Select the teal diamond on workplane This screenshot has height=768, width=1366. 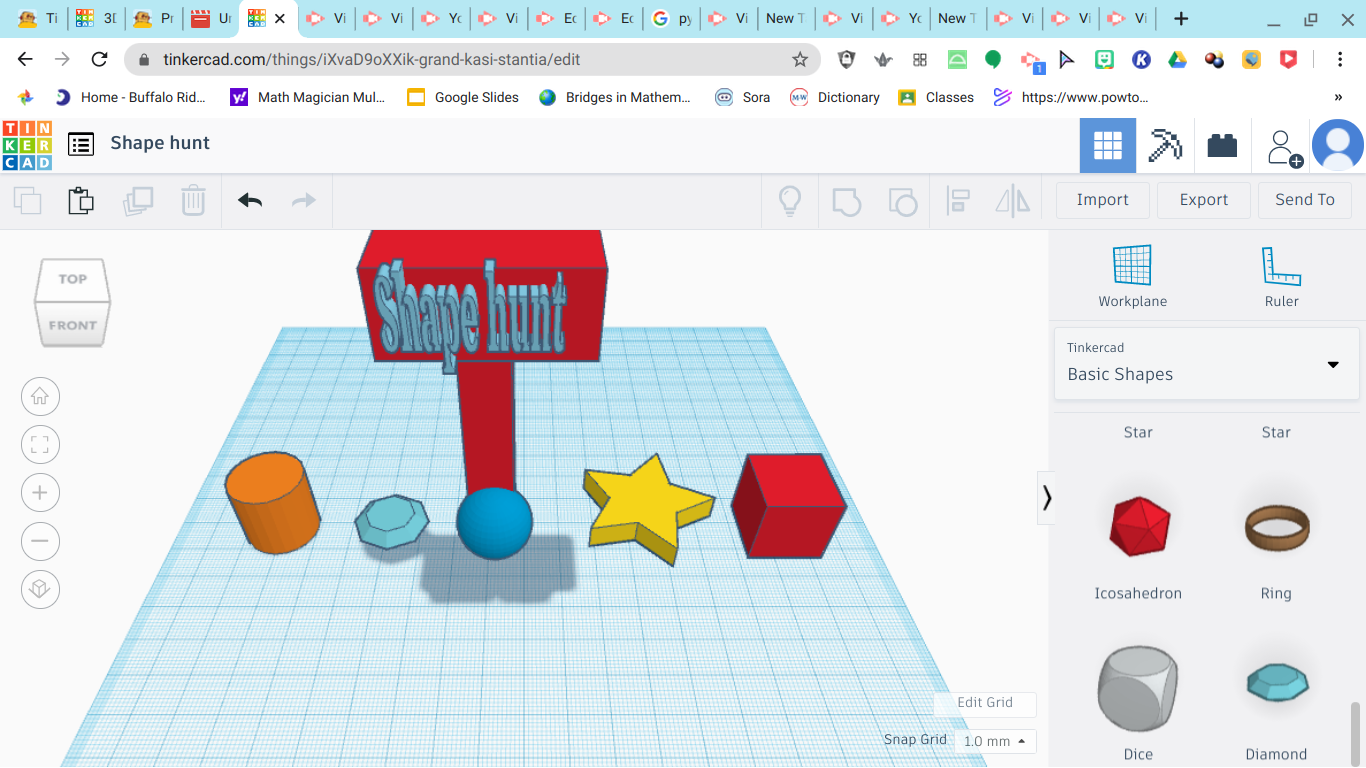pyautogui.click(x=392, y=521)
